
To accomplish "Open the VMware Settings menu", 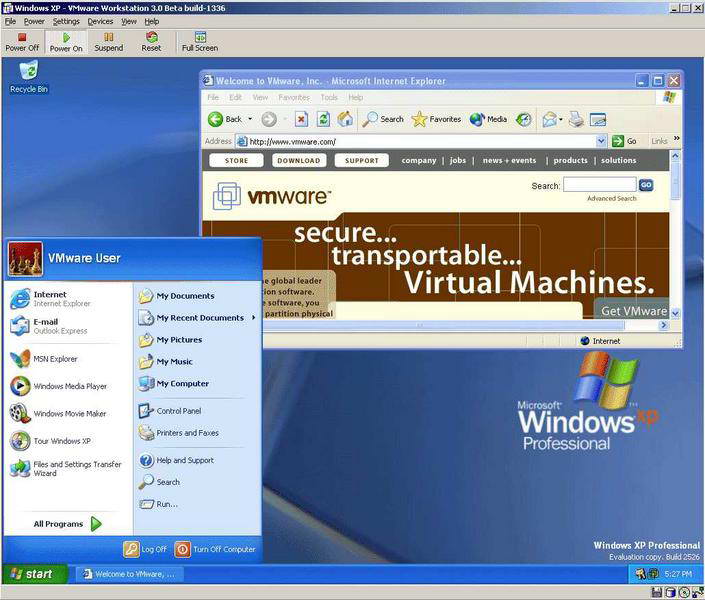I will click(66, 21).
